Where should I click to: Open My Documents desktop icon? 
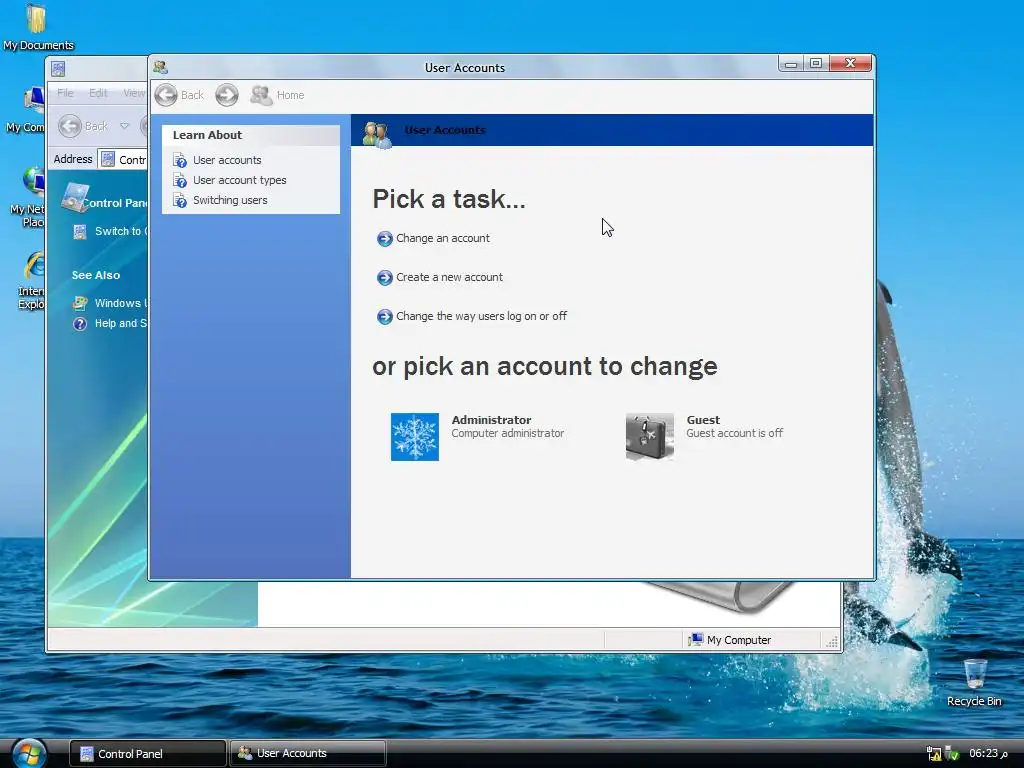[38, 27]
